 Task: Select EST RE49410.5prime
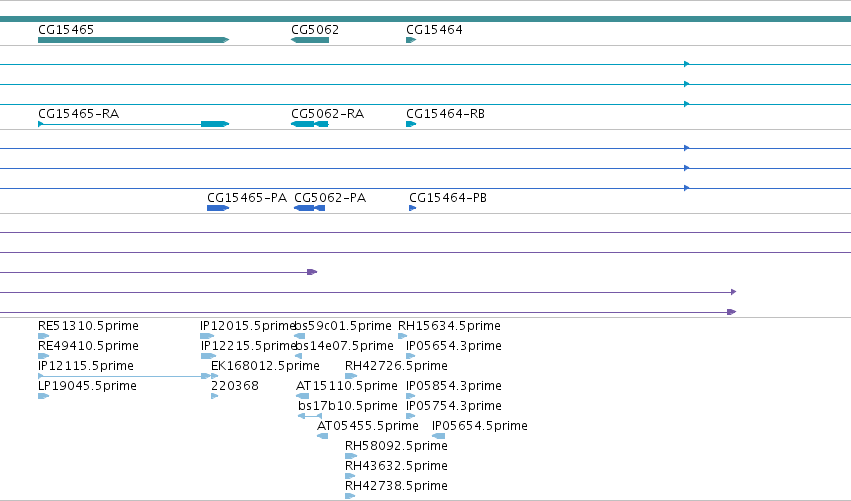(88, 346)
